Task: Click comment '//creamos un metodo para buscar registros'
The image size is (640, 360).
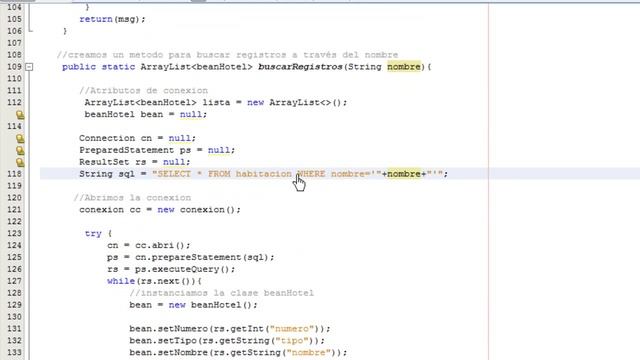Action: (227, 55)
